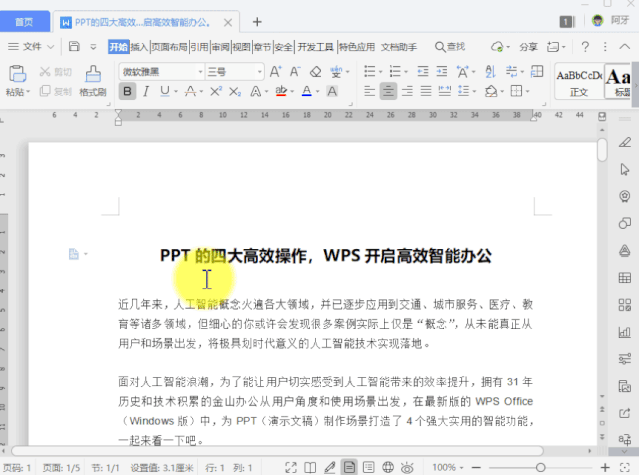The height and width of the screenshot is (475, 639).
Task: Add a new document tab with plus
Action: coord(257,22)
